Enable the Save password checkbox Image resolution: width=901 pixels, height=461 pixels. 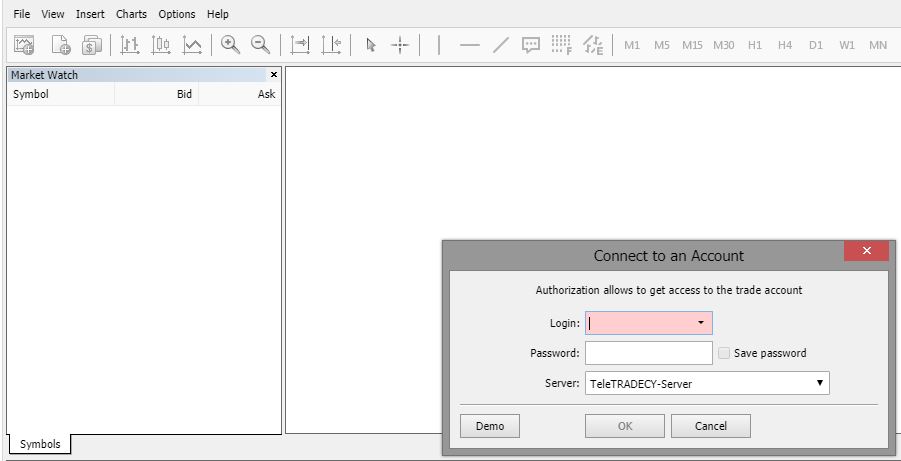(x=724, y=353)
